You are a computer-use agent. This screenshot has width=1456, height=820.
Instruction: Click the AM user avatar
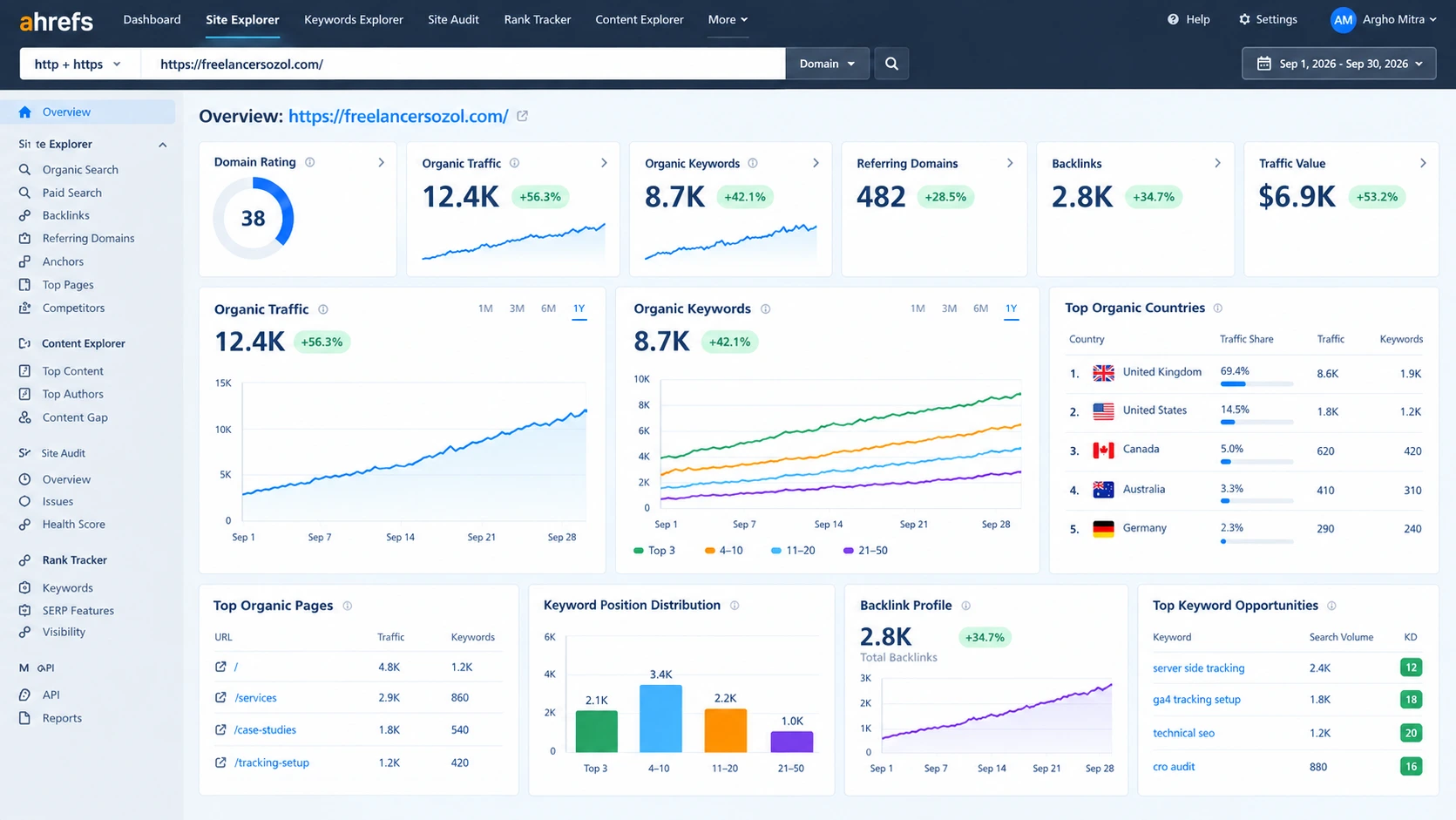click(x=1343, y=19)
